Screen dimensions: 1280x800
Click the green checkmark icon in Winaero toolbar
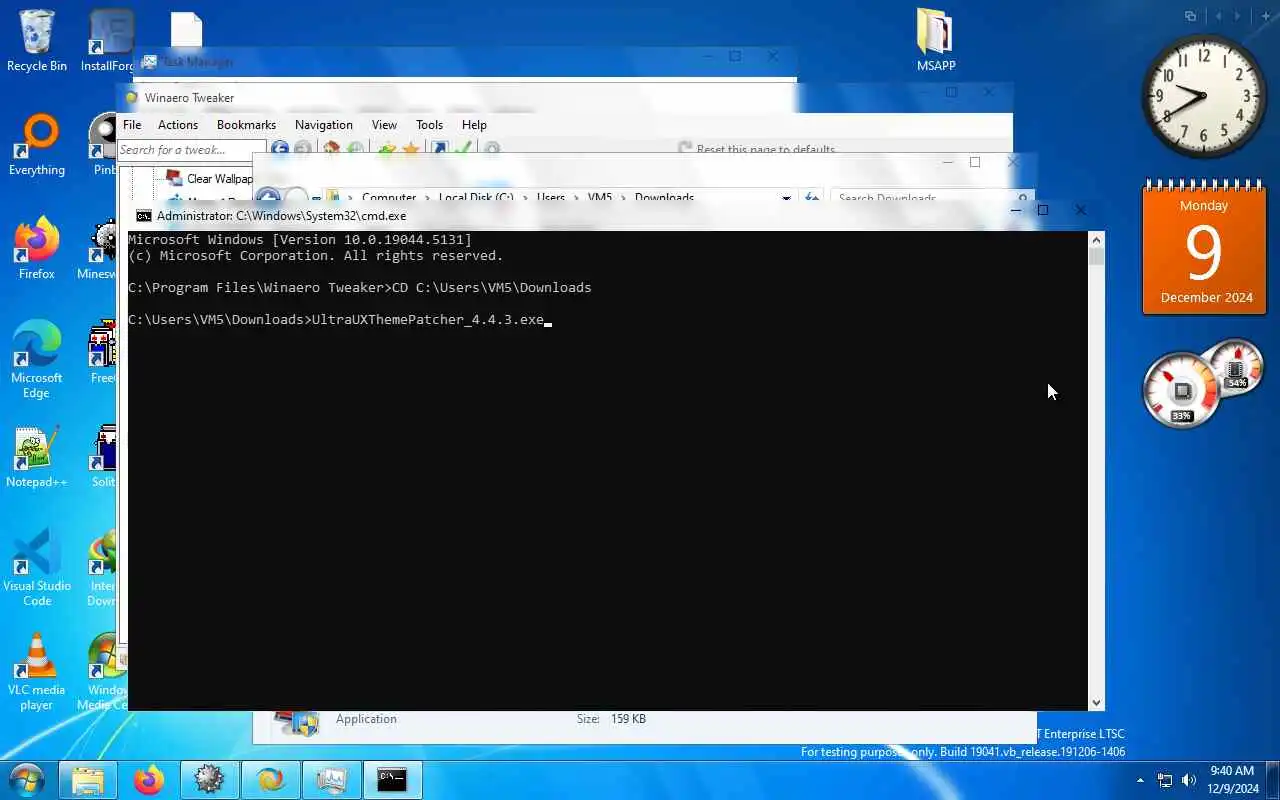click(x=463, y=149)
